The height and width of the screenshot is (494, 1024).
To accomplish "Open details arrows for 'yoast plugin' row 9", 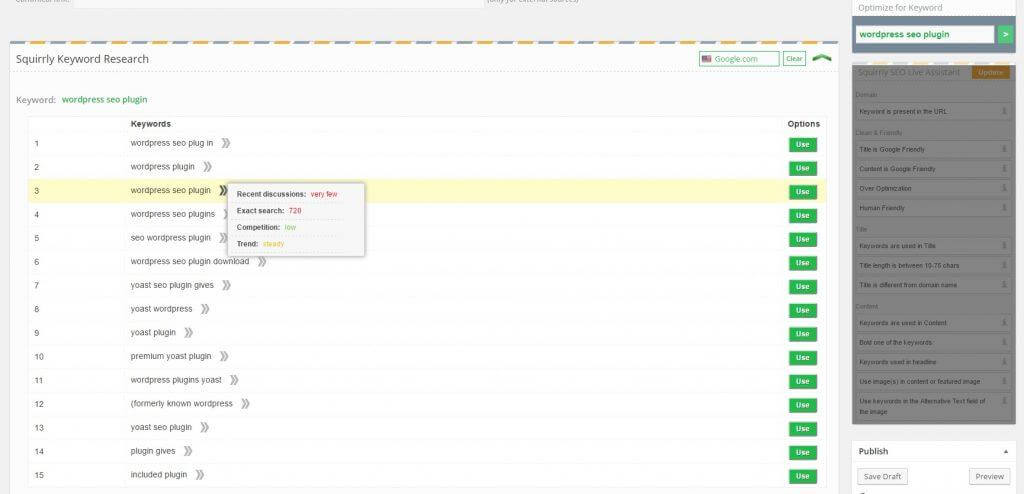I will (x=188, y=333).
